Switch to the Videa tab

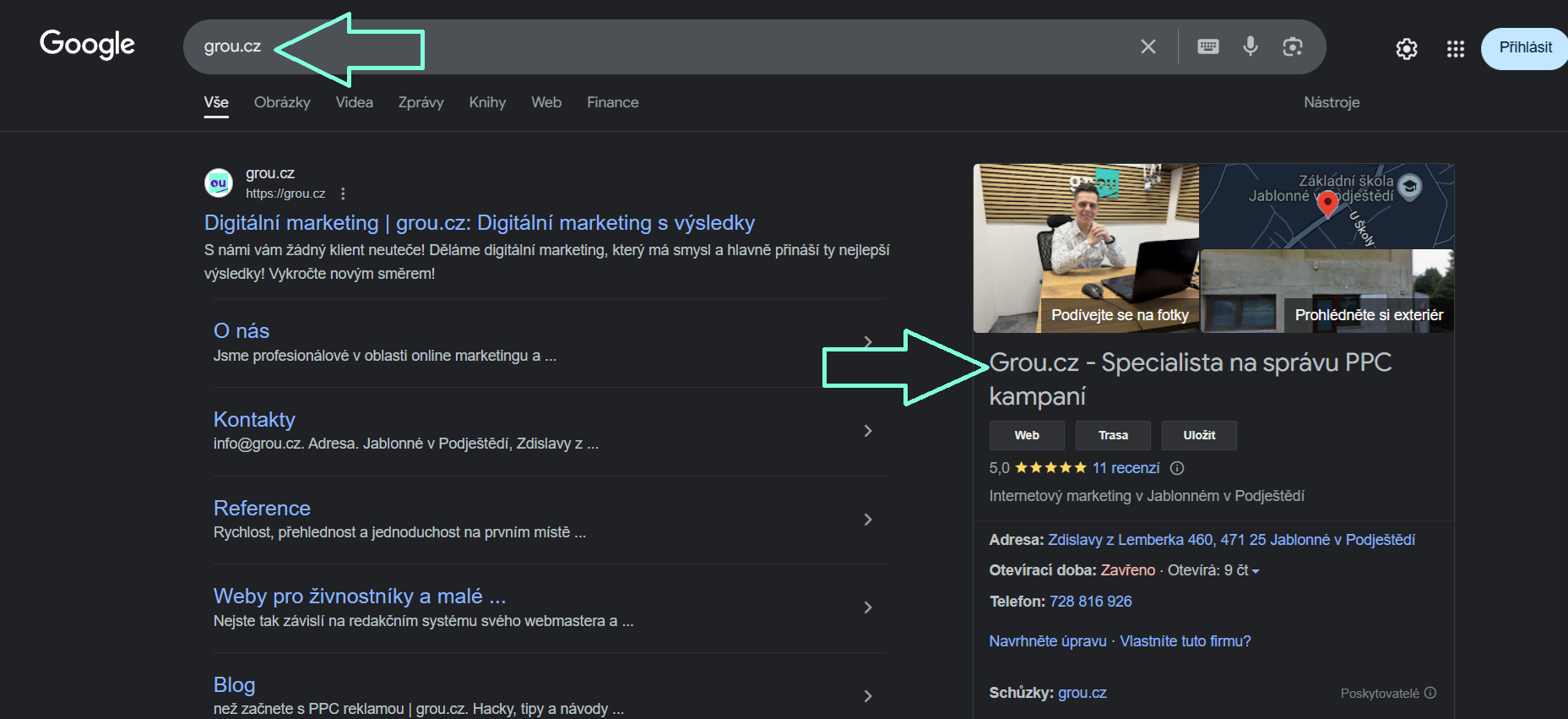point(354,102)
